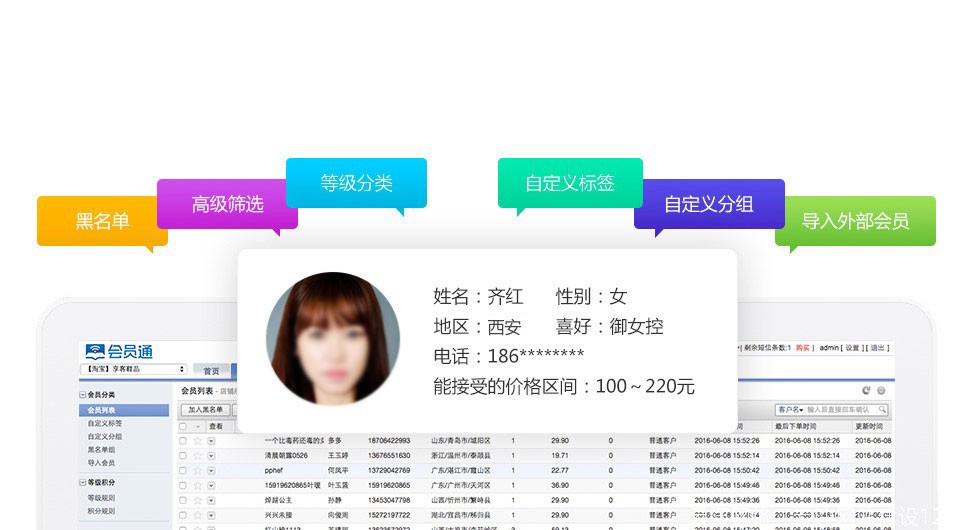967x530 pixels.
Task: Sort by 更新时间 column header
Action: click(x=869, y=426)
